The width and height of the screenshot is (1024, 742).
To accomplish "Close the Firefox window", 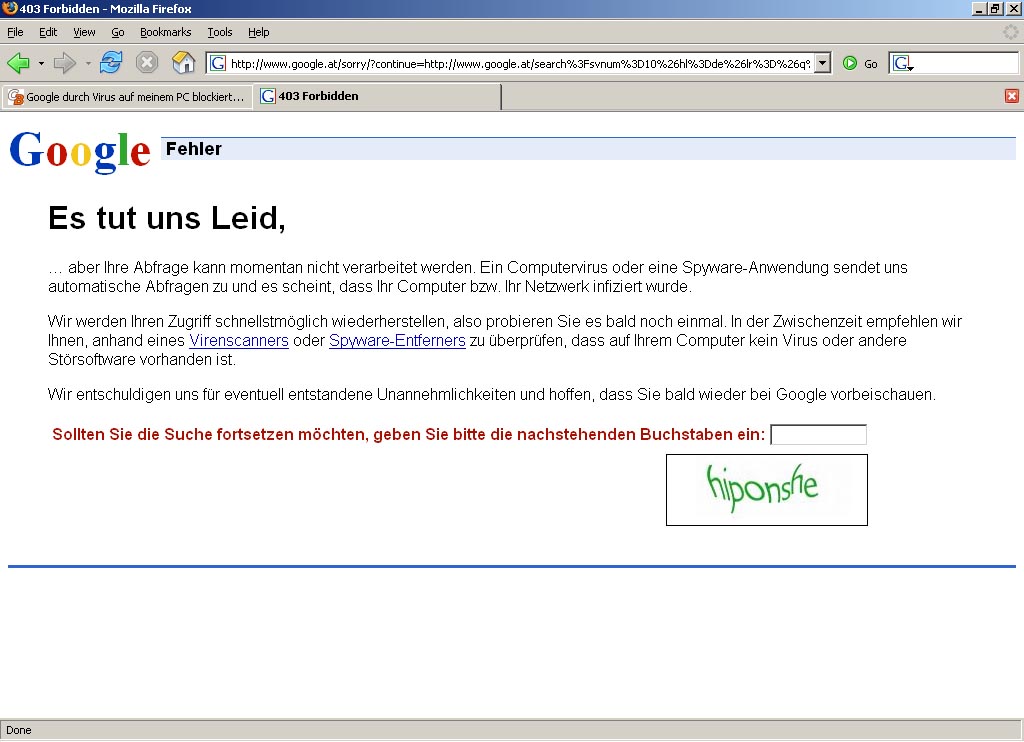I will tap(1013, 8).
